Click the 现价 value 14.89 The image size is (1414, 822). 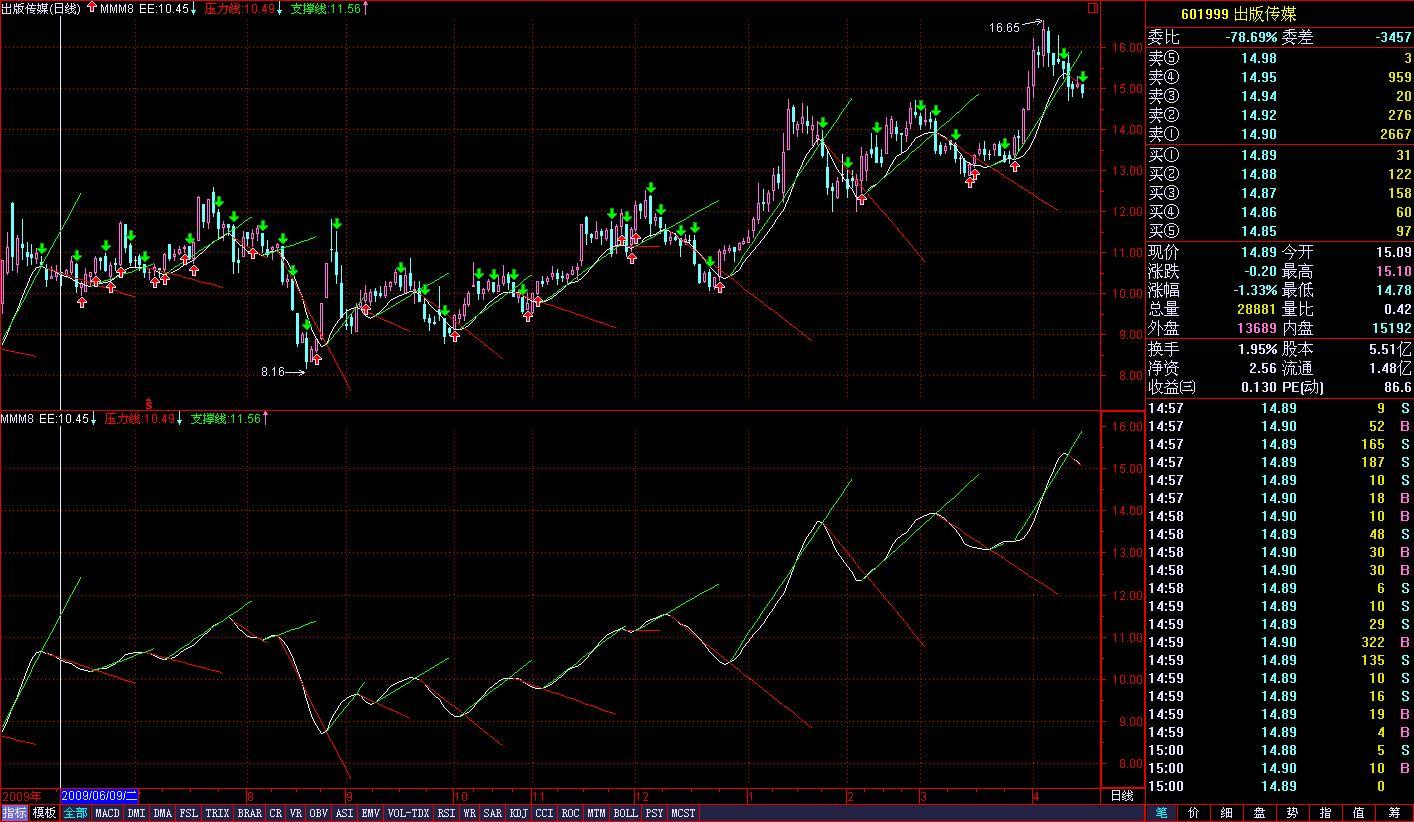(x=1259, y=253)
